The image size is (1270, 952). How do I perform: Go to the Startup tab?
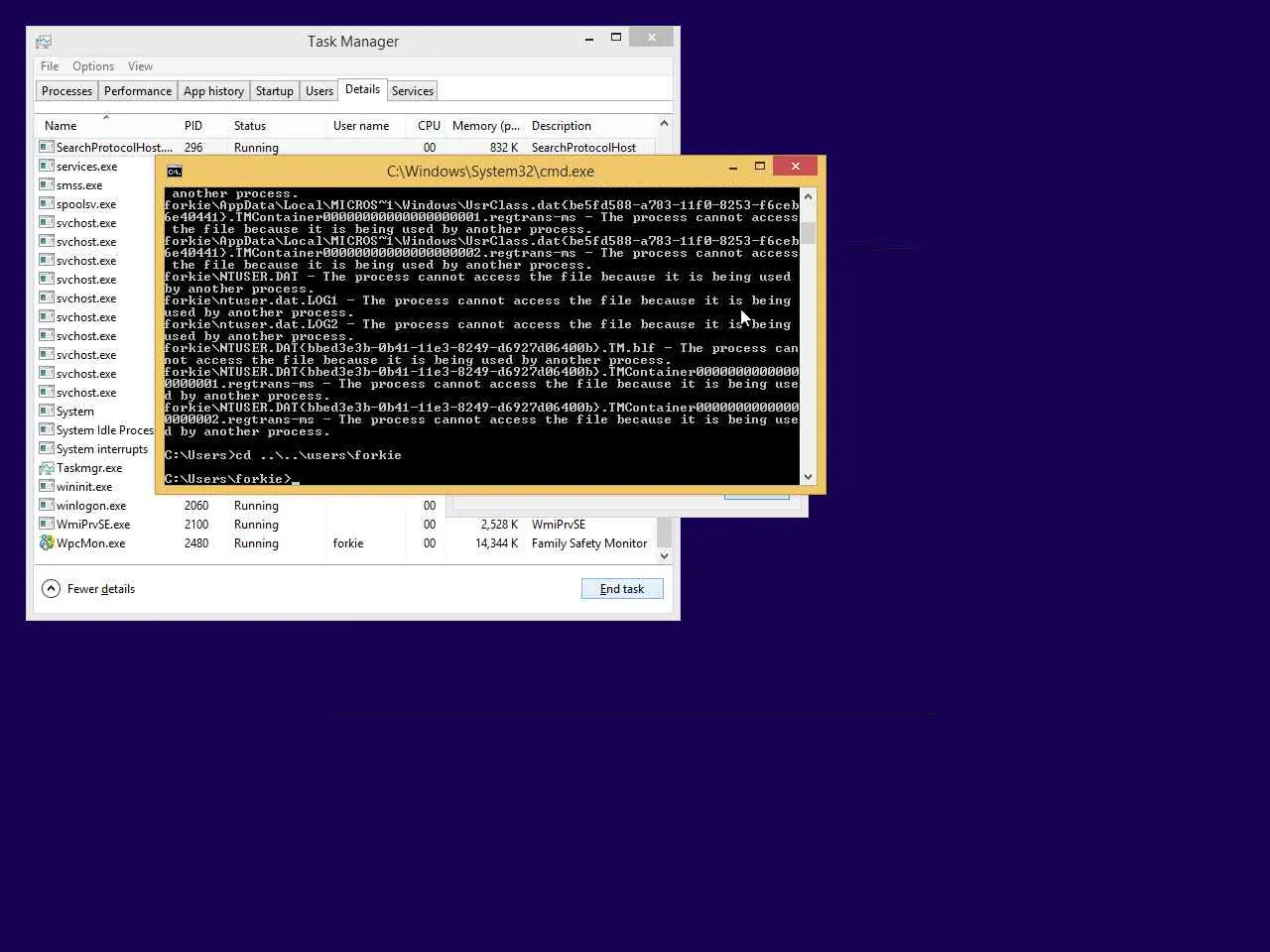tap(275, 91)
